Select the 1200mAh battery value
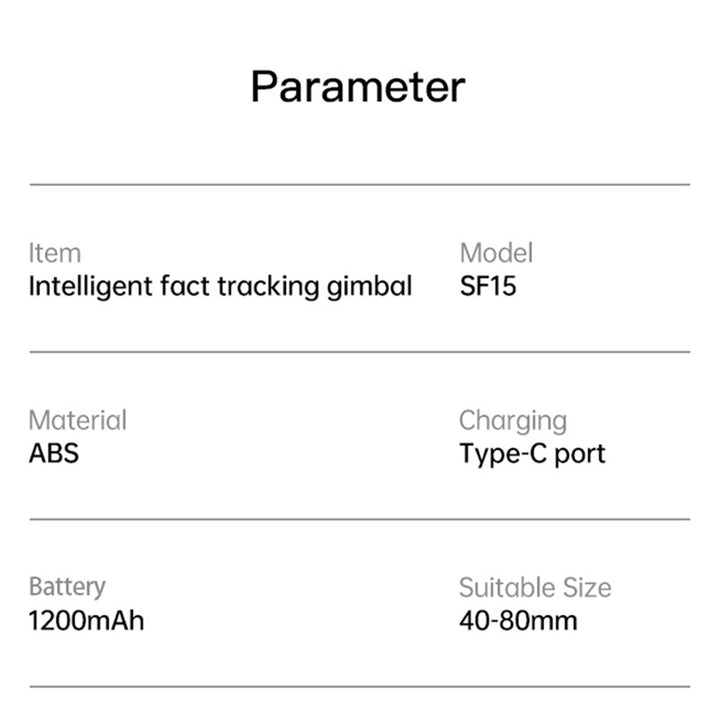This screenshot has width=720, height=720. pos(86,620)
